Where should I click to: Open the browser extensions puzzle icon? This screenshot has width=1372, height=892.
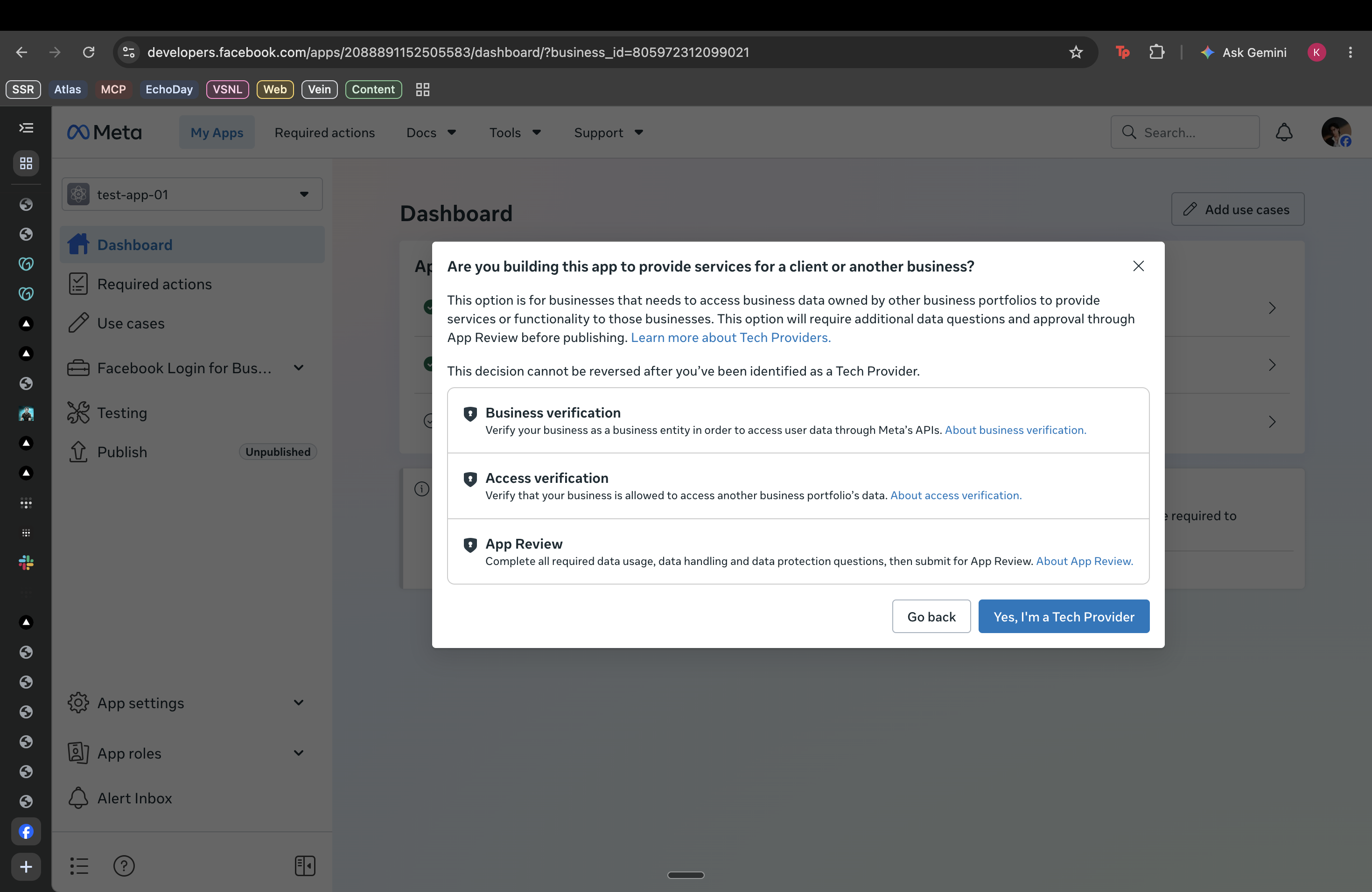pyautogui.click(x=1156, y=52)
